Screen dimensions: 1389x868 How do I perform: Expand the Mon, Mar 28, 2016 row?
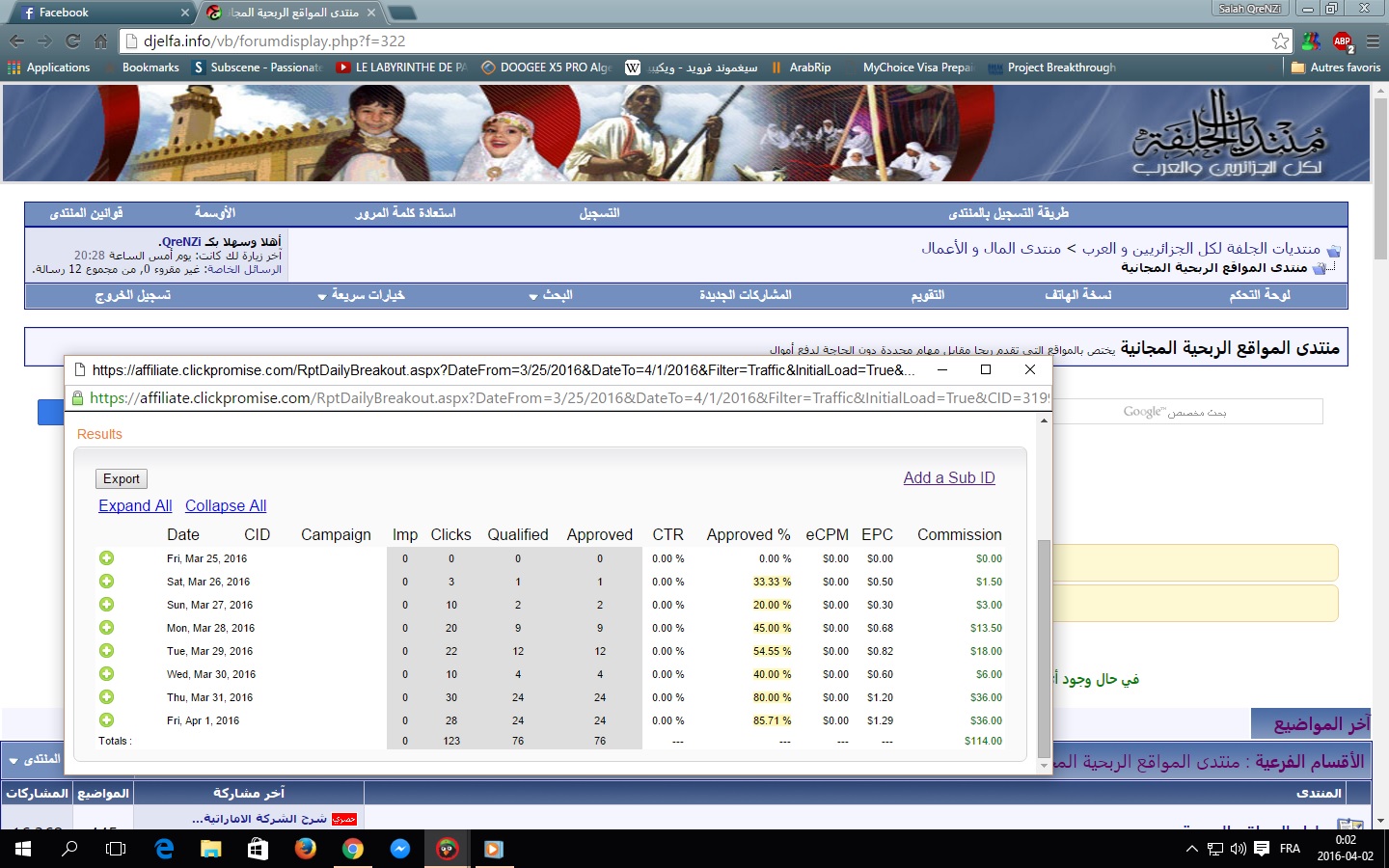(106, 628)
